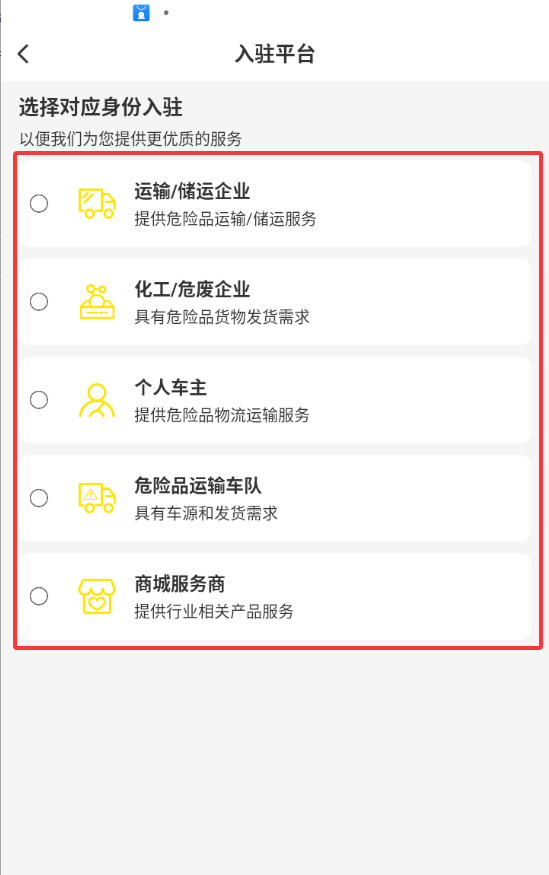Click the 运输/储运企业 title text
549x875 pixels.
click(192, 191)
